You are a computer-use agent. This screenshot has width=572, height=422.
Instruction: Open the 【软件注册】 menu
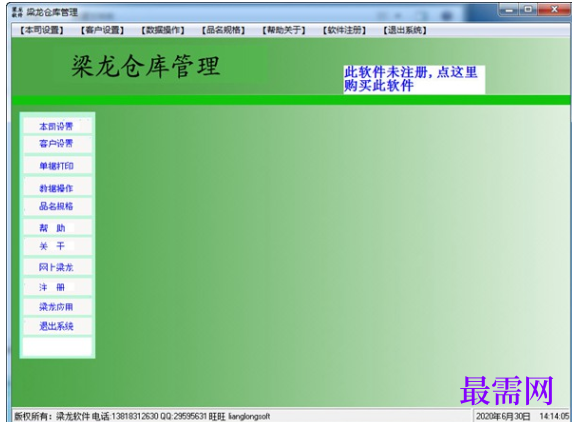[344, 30]
